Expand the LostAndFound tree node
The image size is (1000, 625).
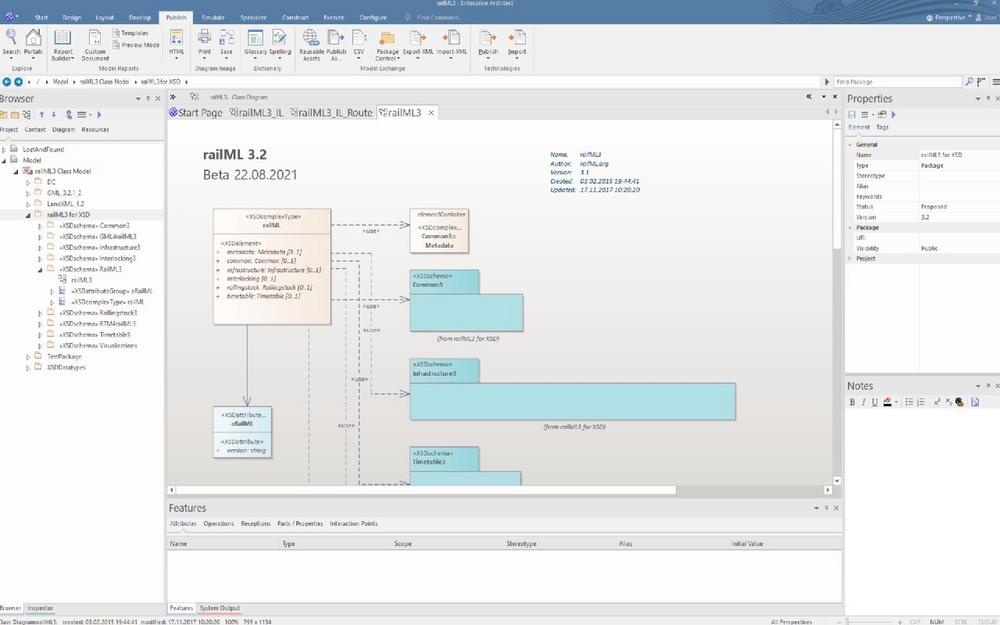point(4,148)
